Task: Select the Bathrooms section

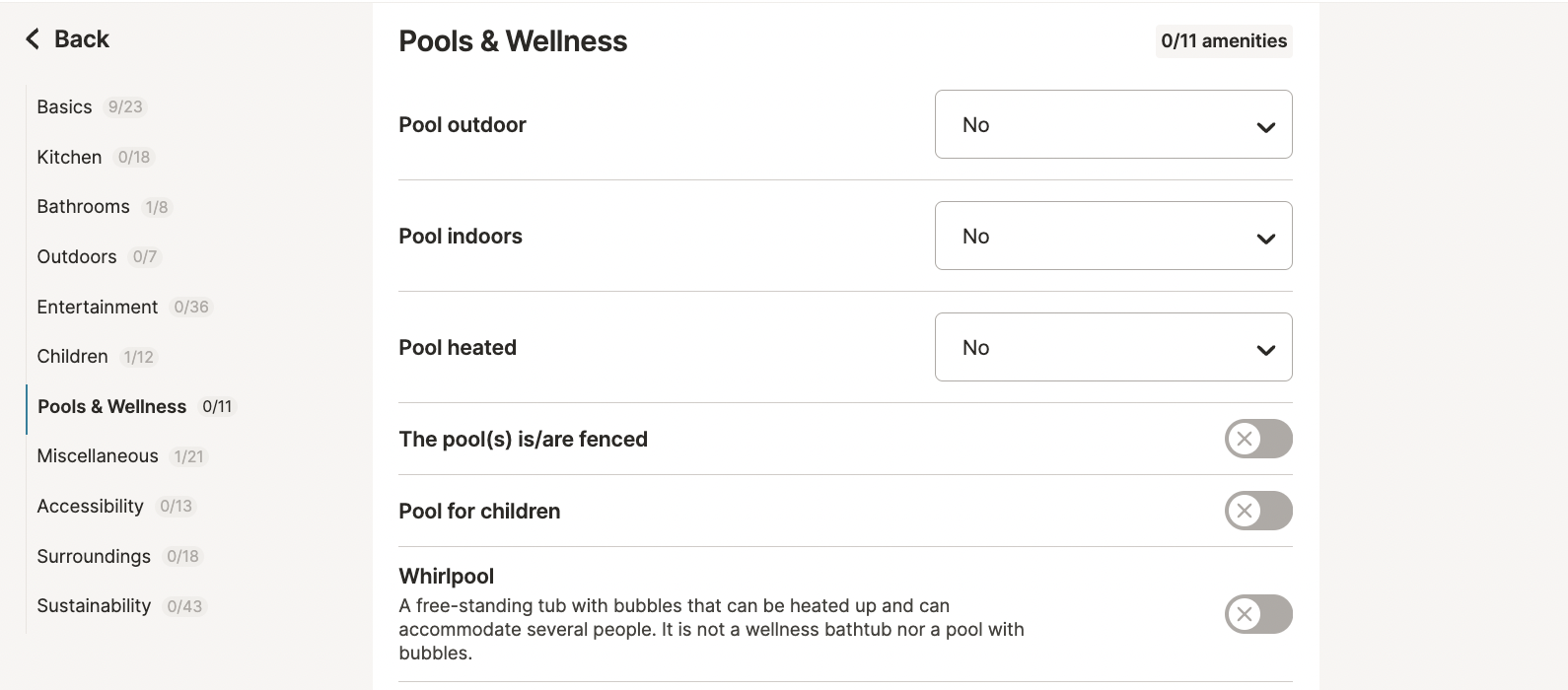Action: coord(83,207)
